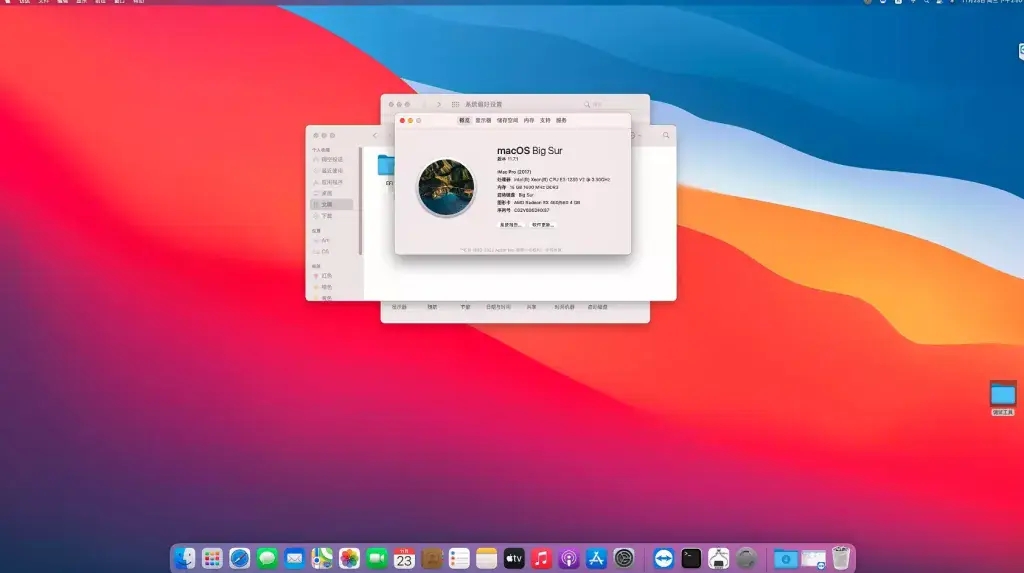1024x573 pixels.
Task: Open blue folder in Finder window
Action: click(387, 165)
